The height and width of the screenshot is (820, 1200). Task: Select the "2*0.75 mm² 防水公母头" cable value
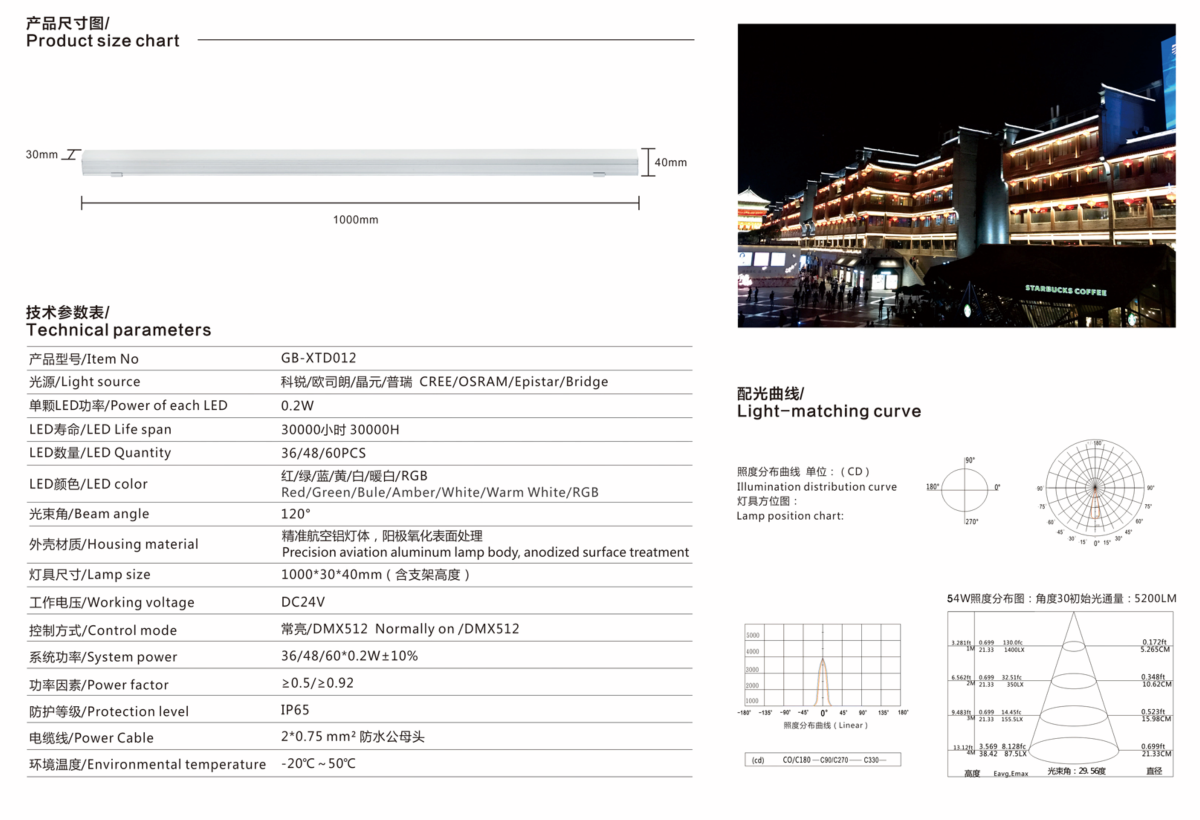(353, 737)
